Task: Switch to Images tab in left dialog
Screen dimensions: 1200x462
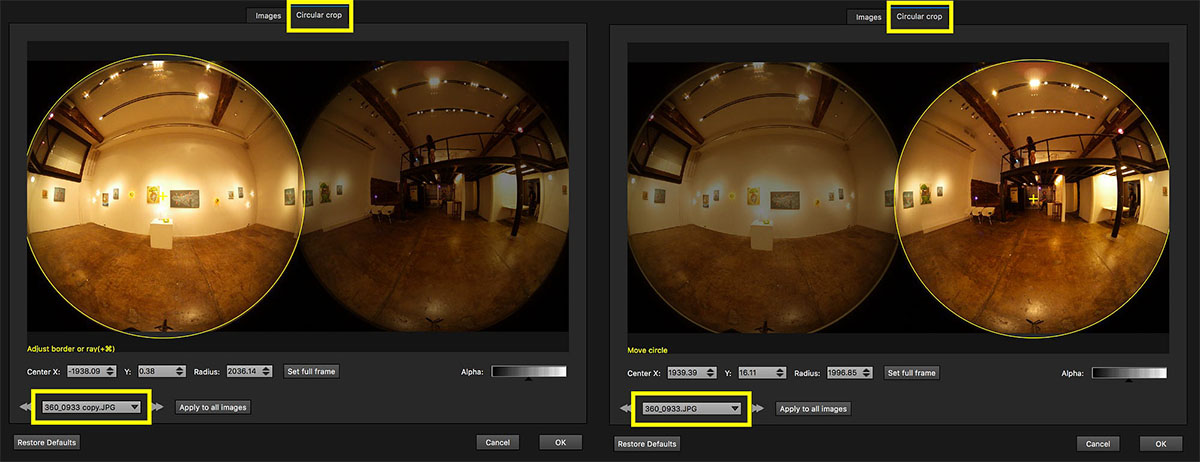Action: pos(267,16)
